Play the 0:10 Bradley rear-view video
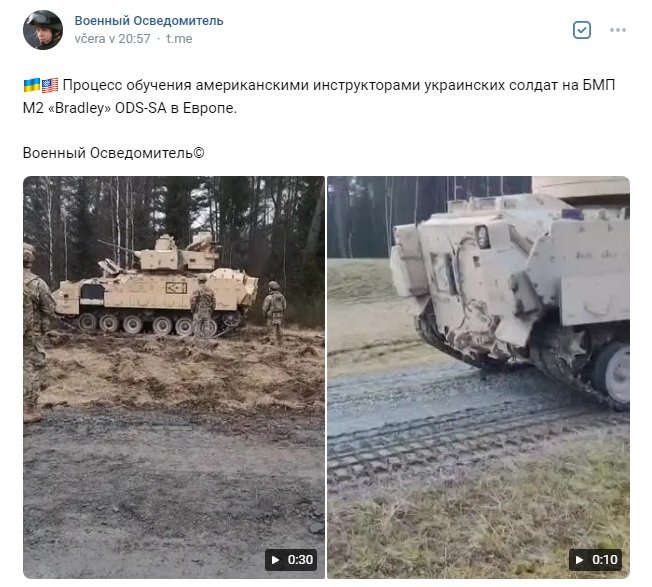Image resolution: width=652 pixels, height=587 pixels. point(479,377)
